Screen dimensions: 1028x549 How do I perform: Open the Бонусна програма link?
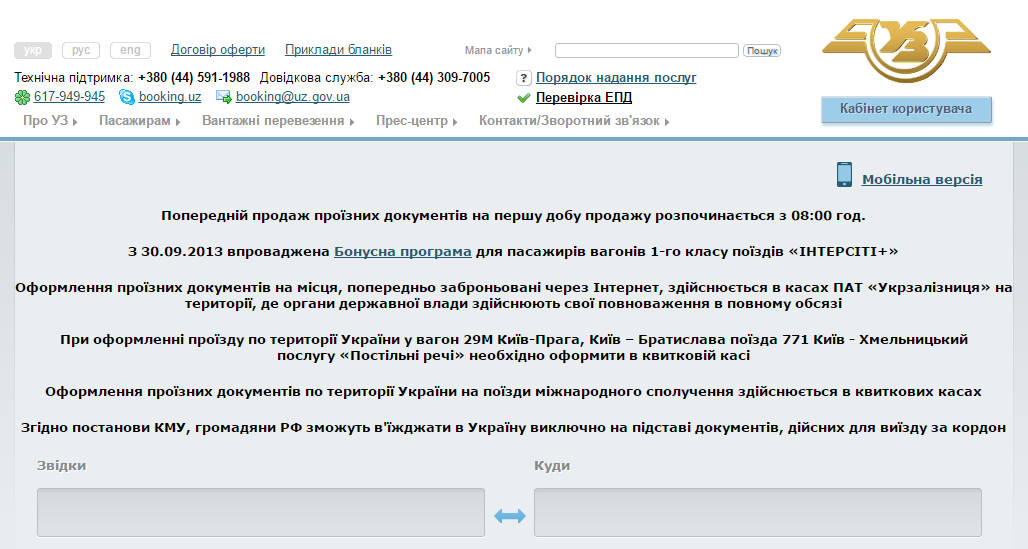tap(402, 252)
